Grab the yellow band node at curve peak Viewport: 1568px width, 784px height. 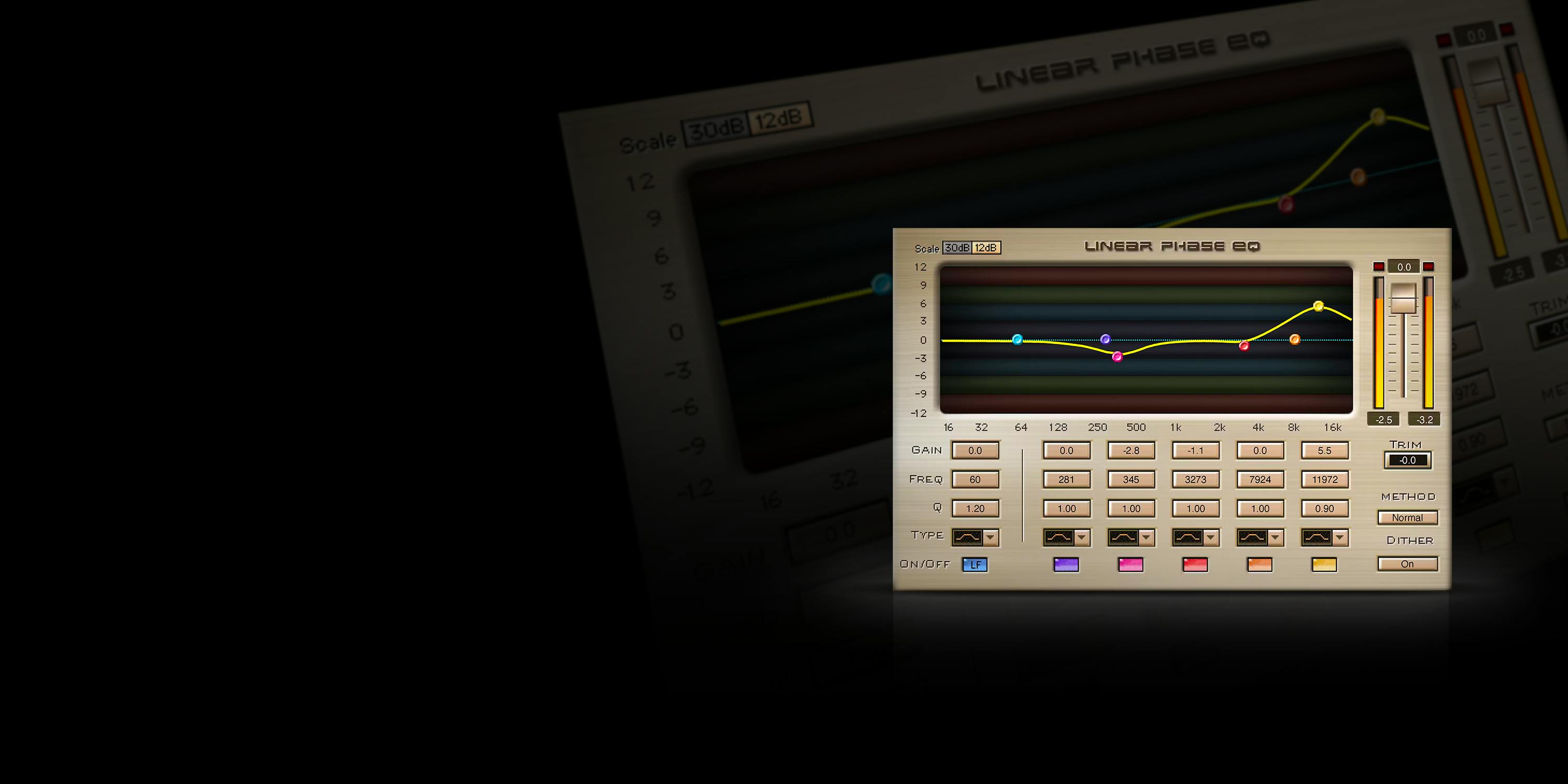(1319, 306)
